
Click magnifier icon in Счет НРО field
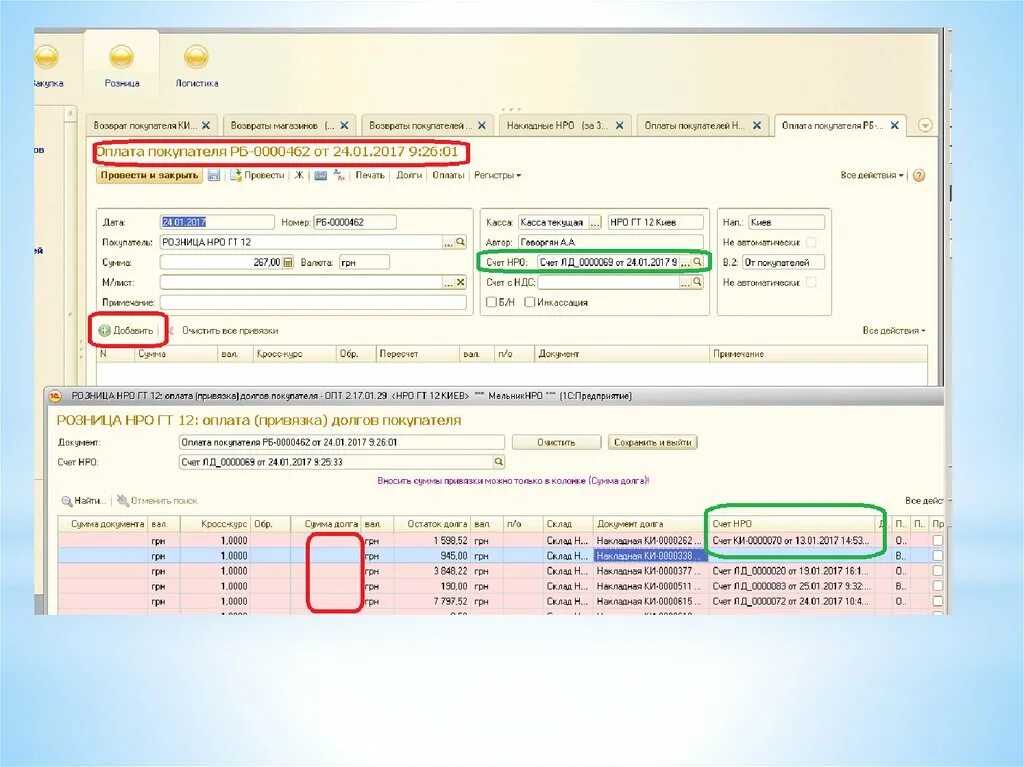click(697, 262)
